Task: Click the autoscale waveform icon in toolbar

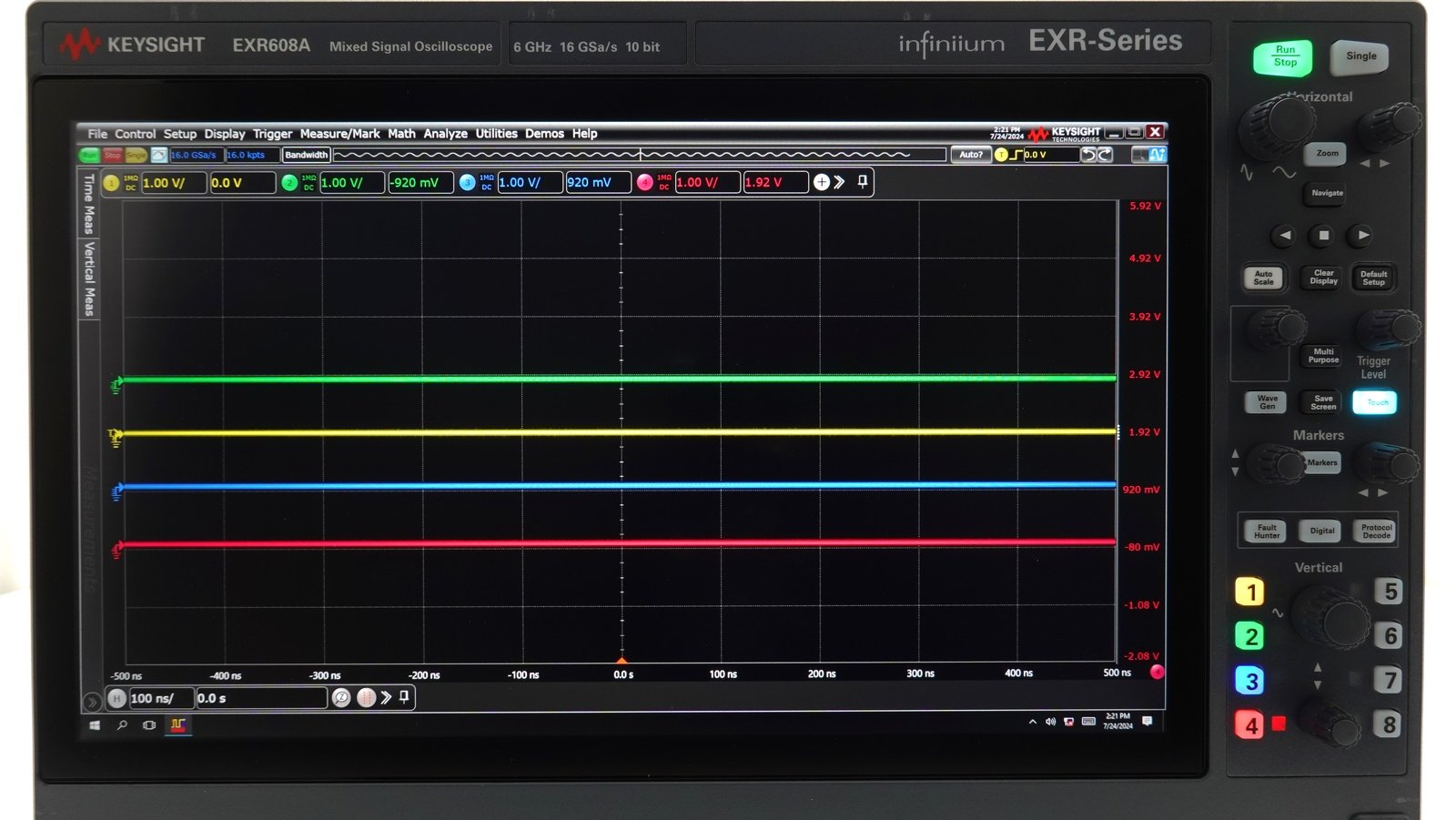Action: tap(158, 156)
